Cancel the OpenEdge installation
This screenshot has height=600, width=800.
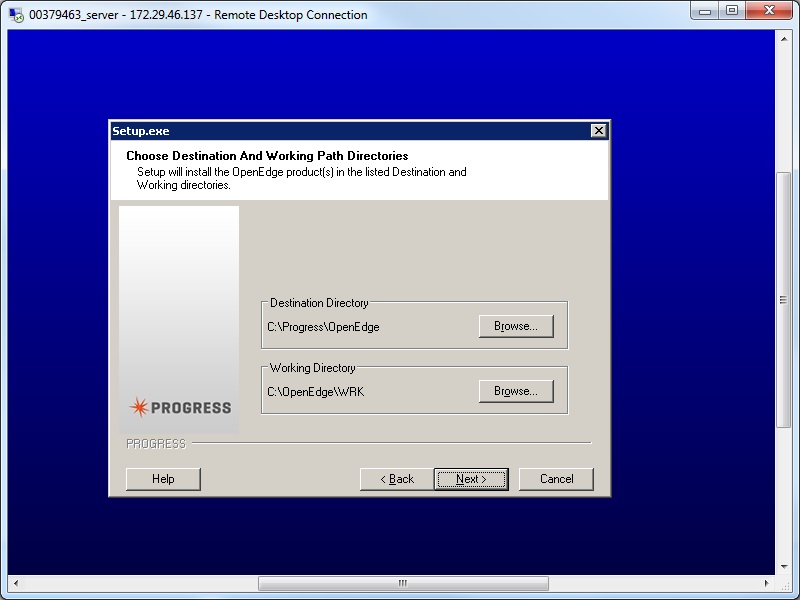tap(556, 479)
